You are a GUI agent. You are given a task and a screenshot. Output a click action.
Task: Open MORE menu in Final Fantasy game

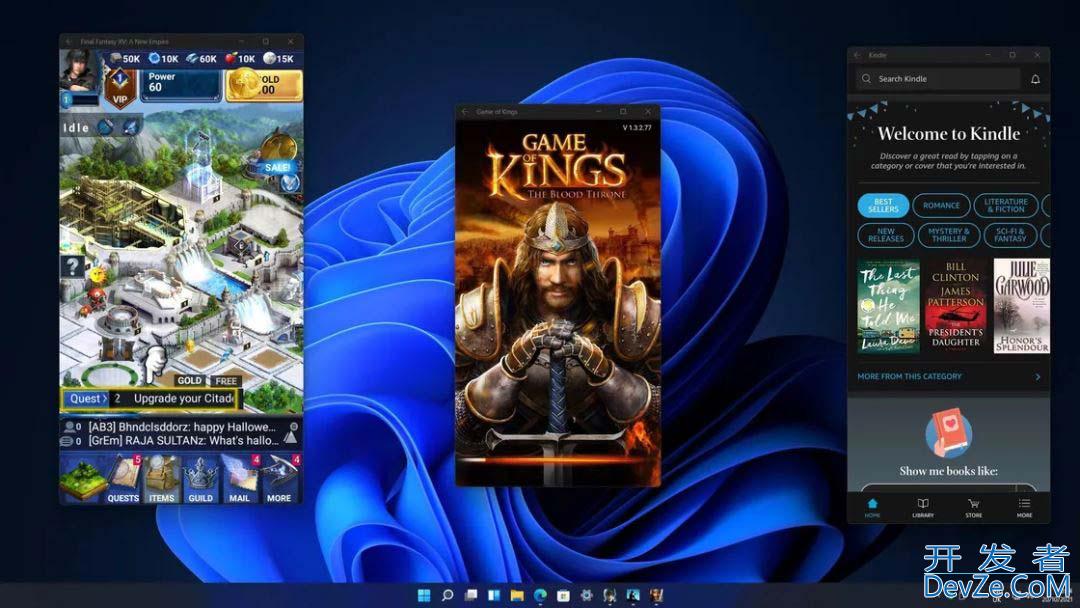click(x=280, y=479)
